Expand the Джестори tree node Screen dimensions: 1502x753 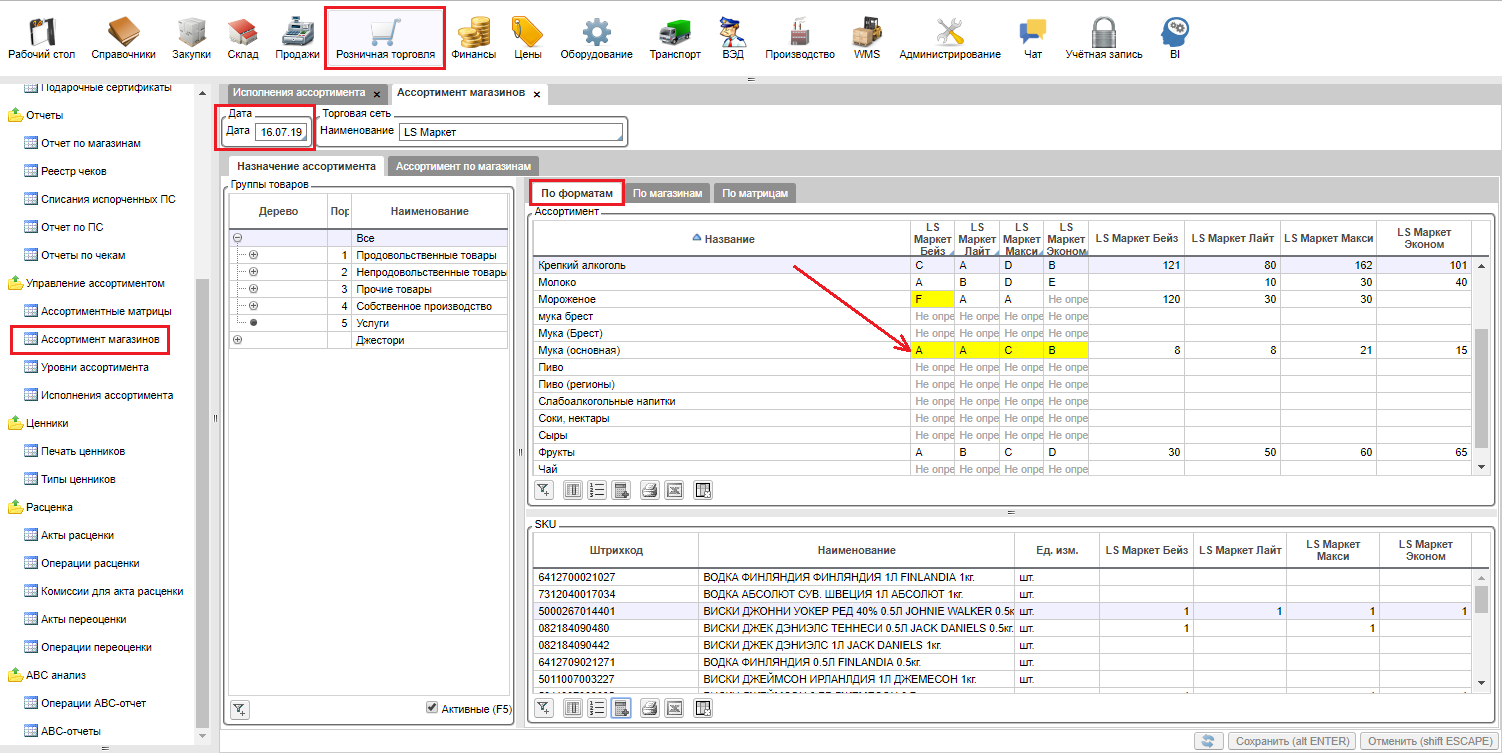[237, 340]
